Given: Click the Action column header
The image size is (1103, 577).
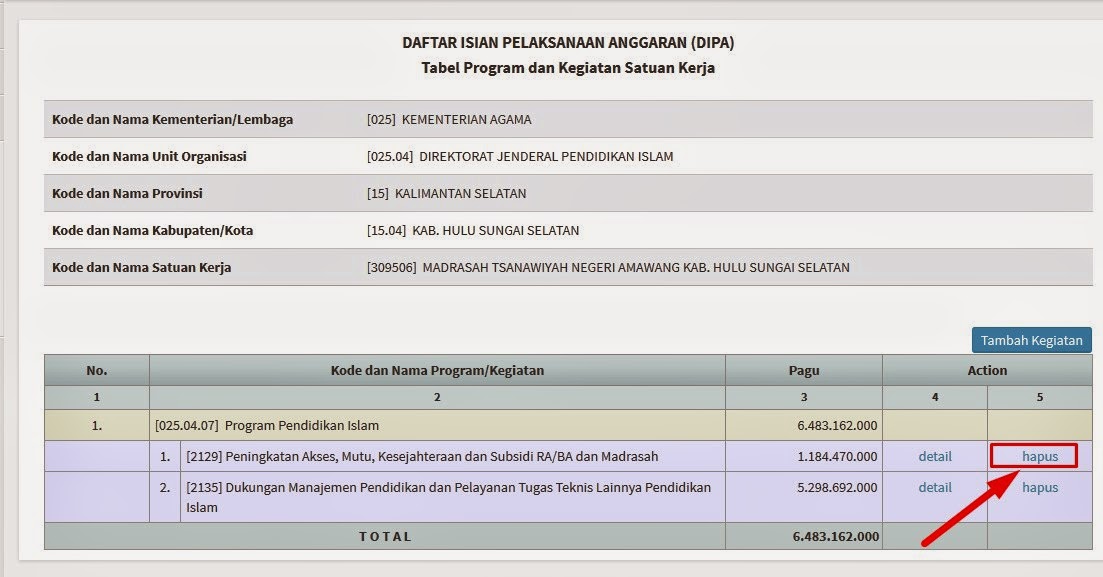Looking at the screenshot, I should [x=987, y=370].
